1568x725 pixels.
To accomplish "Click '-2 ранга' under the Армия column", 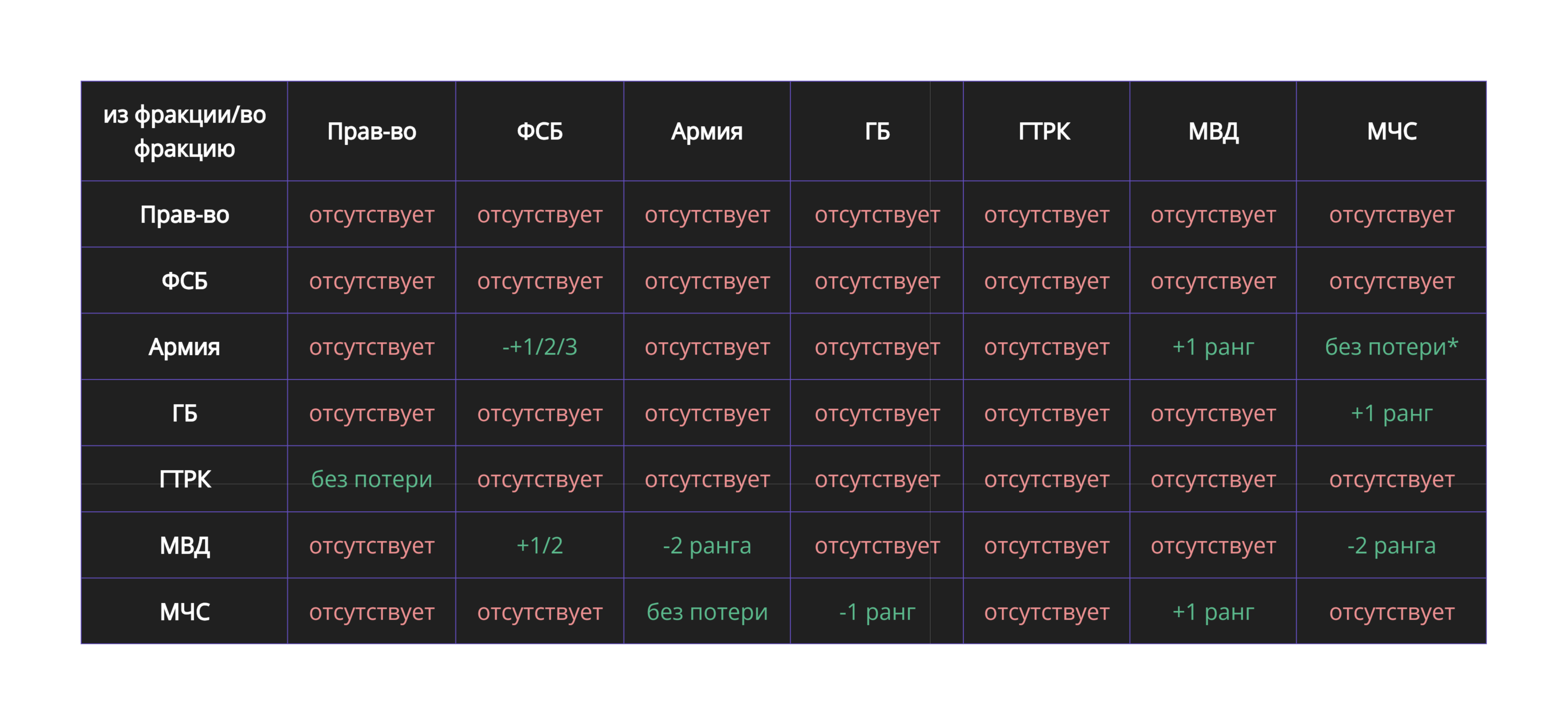I will tap(707, 545).
